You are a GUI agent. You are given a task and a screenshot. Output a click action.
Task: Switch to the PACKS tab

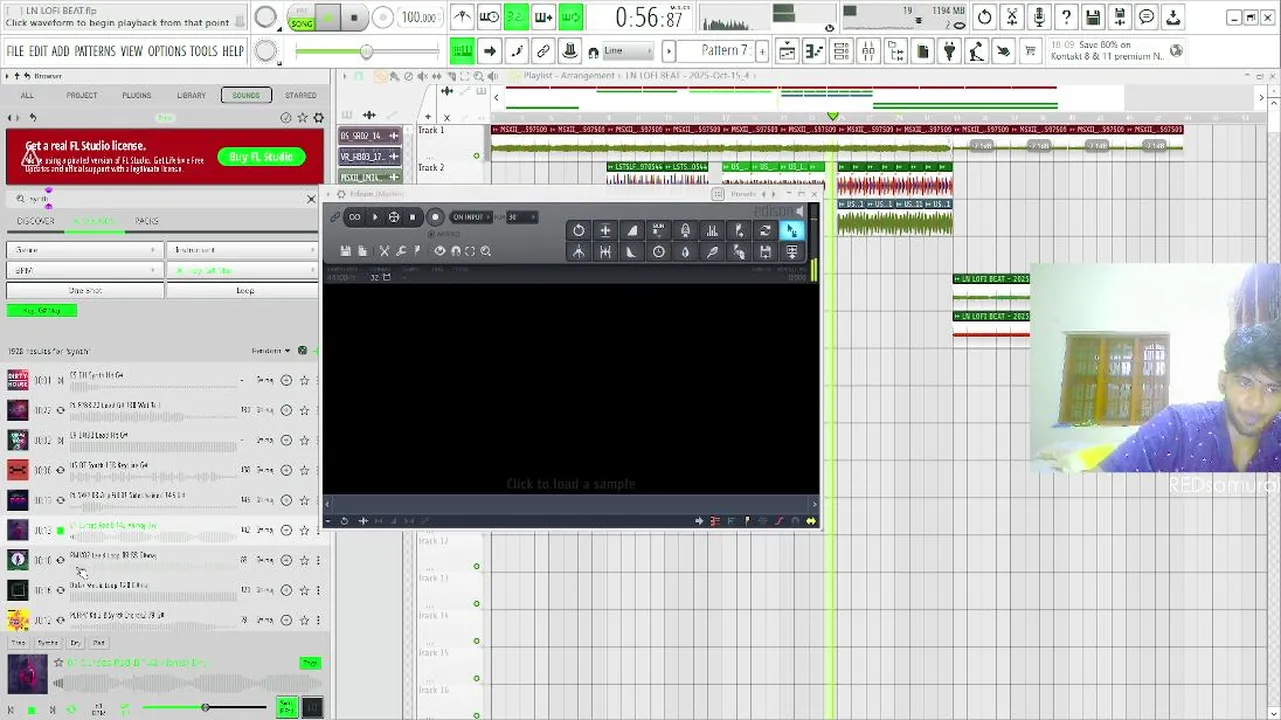pos(147,221)
